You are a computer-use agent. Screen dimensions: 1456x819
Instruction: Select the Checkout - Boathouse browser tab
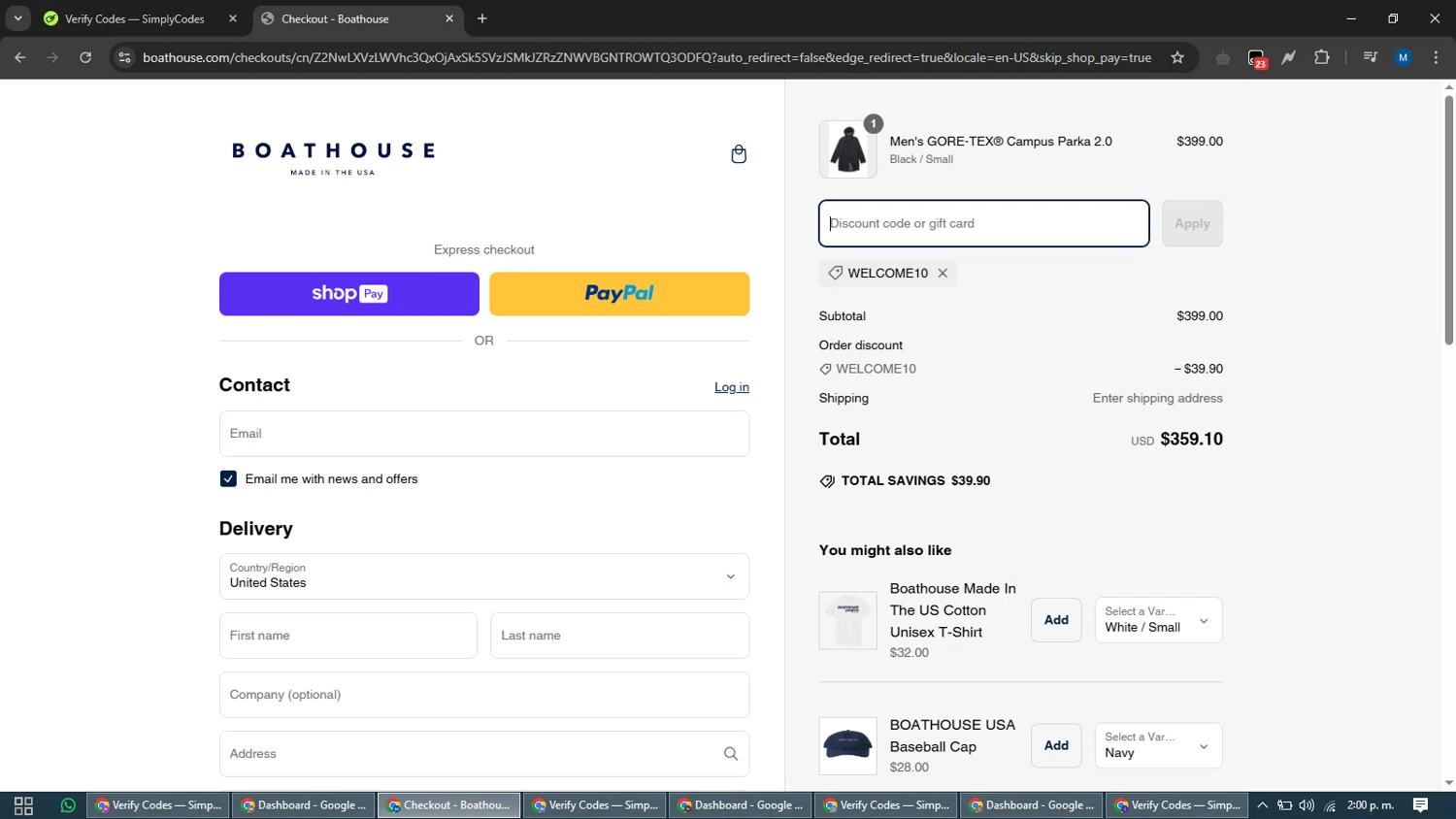coord(358,18)
